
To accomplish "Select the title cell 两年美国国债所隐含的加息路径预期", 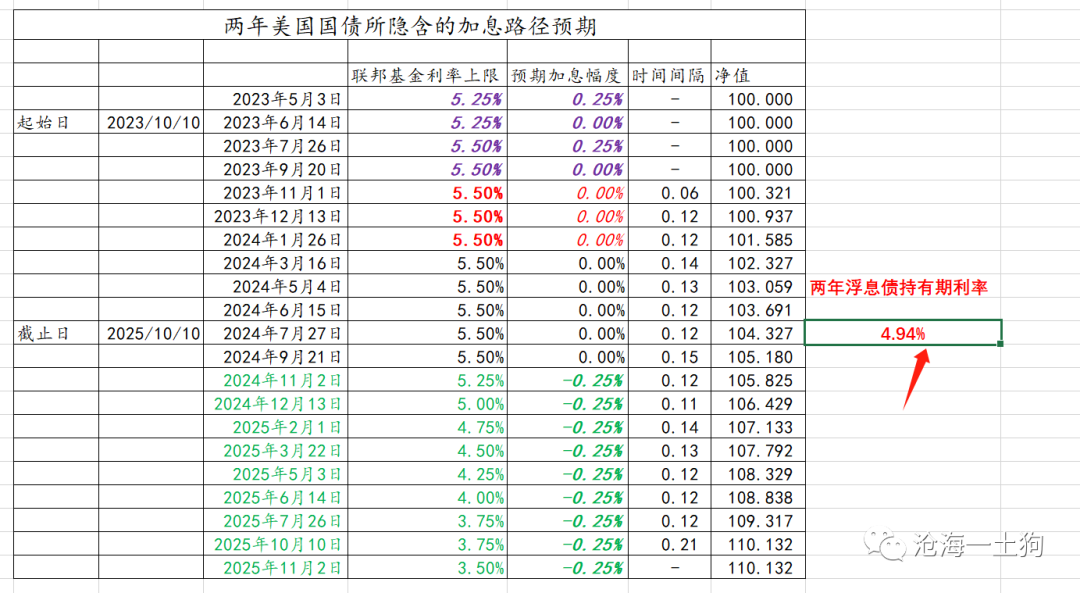I will [409, 25].
